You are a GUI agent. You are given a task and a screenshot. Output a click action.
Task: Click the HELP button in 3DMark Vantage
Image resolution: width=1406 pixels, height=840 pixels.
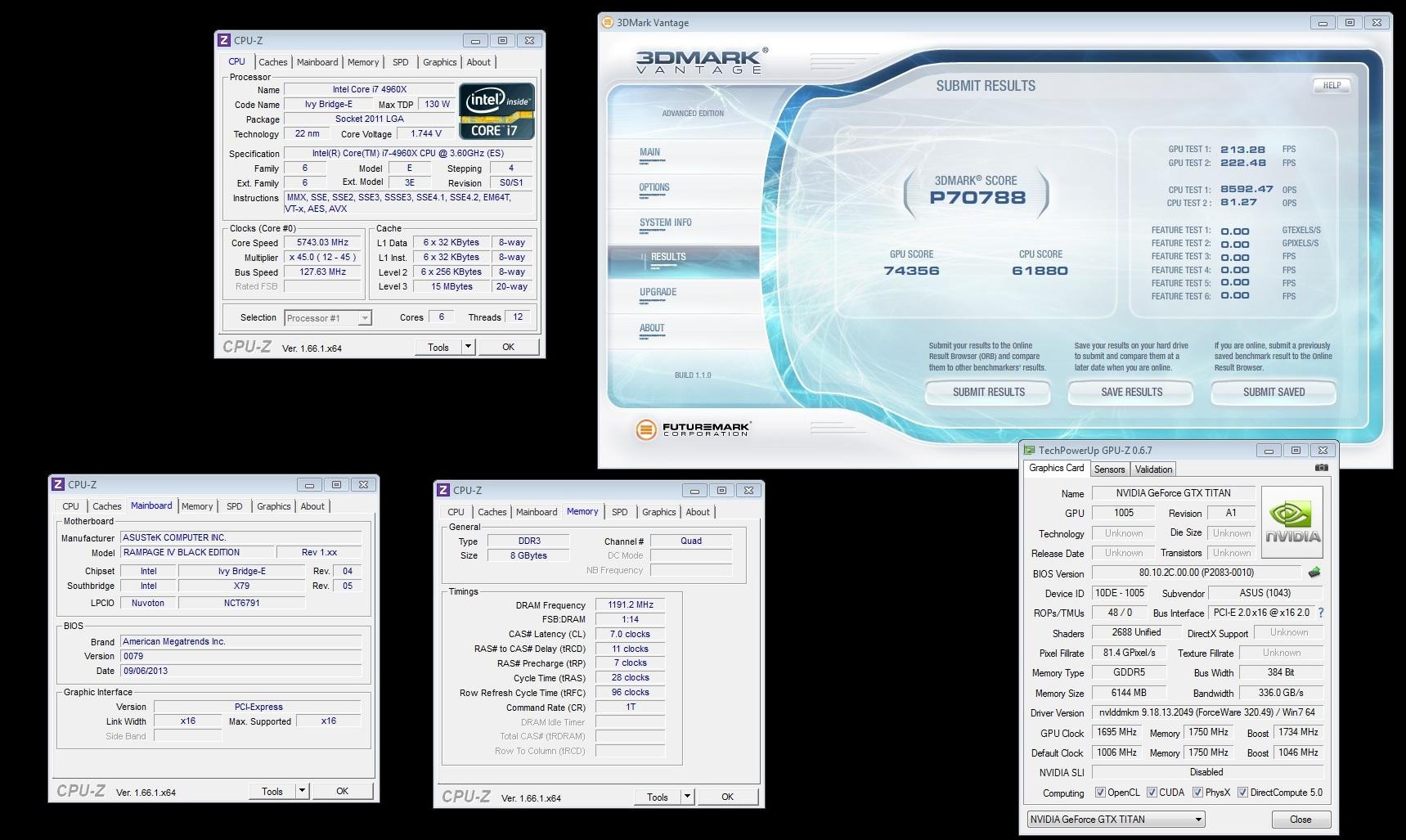pos(1332,85)
